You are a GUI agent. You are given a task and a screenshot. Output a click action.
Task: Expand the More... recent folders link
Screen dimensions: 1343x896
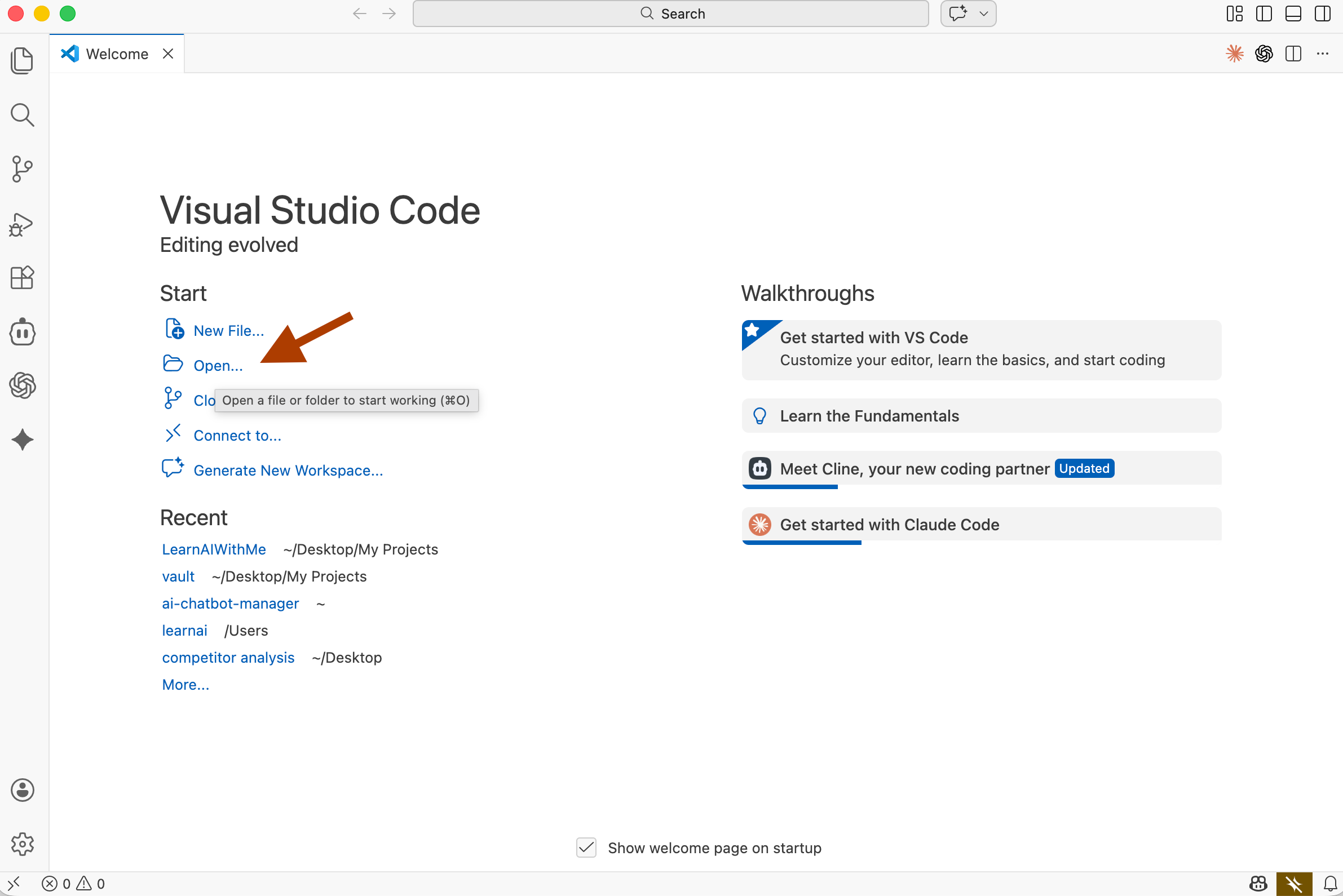(185, 685)
